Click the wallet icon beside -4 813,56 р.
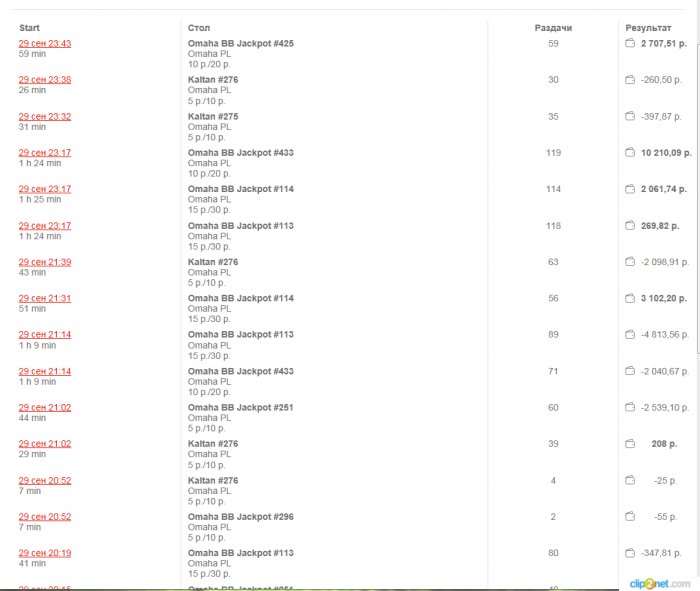 point(629,334)
